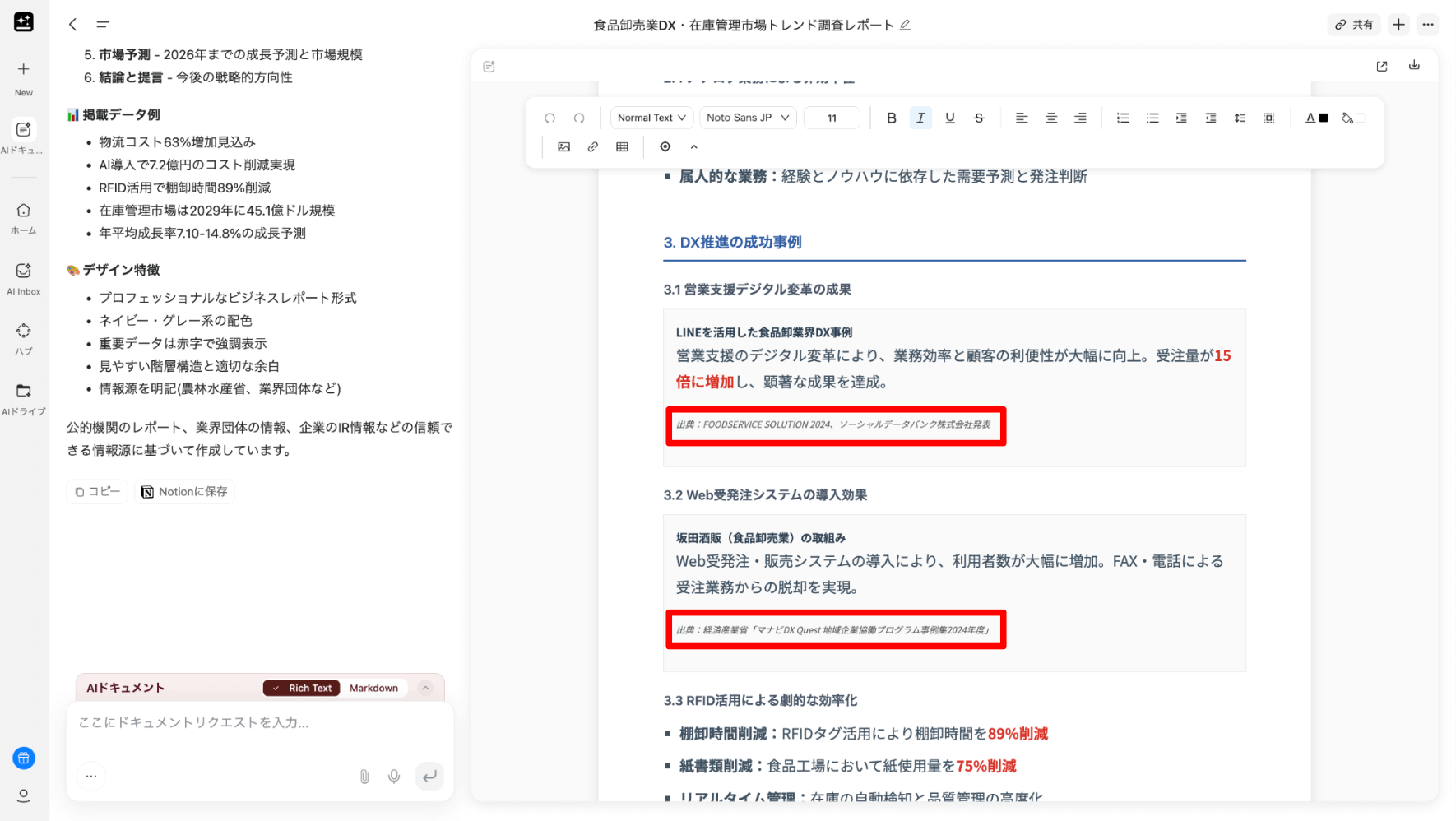Insert a hyperlink using the link icon
Image resolution: width=1456 pixels, height=821 pixels.
[592, 146]
